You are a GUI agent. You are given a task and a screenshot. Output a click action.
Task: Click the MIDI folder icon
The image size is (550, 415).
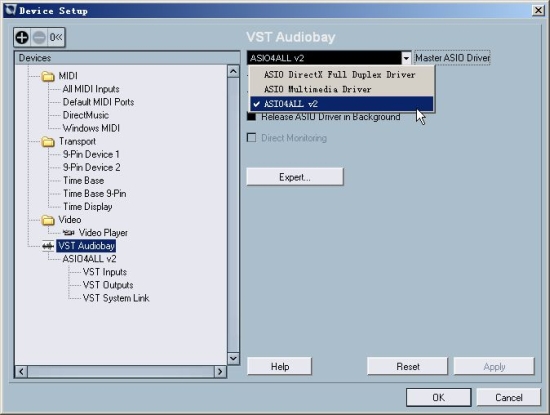pos(48,76)
